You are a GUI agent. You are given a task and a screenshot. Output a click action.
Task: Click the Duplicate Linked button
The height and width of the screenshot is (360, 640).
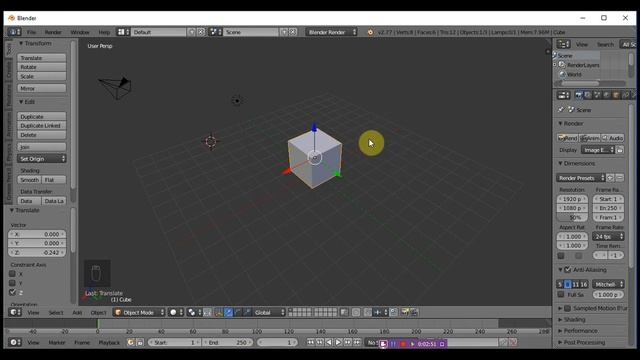click(x=42, y=126)
